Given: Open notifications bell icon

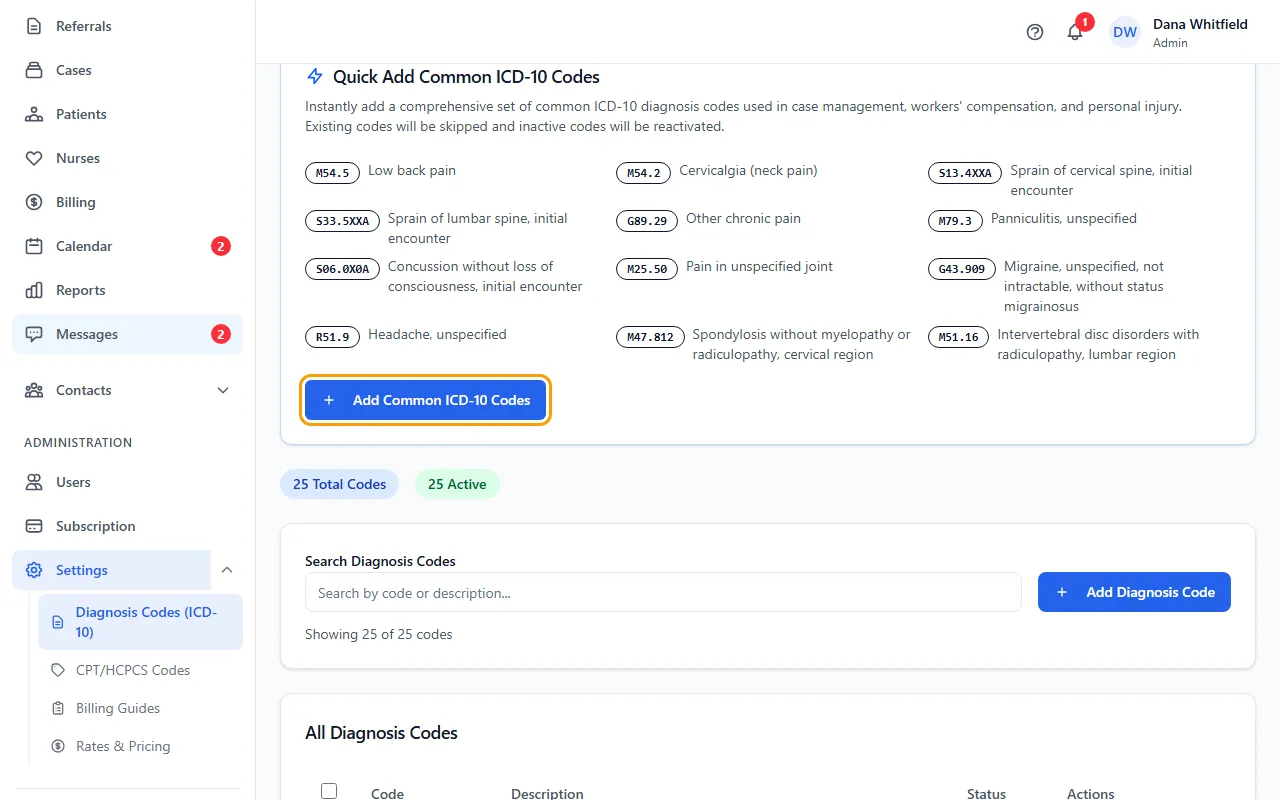Looking at the screenshot, I should 1075,32.
